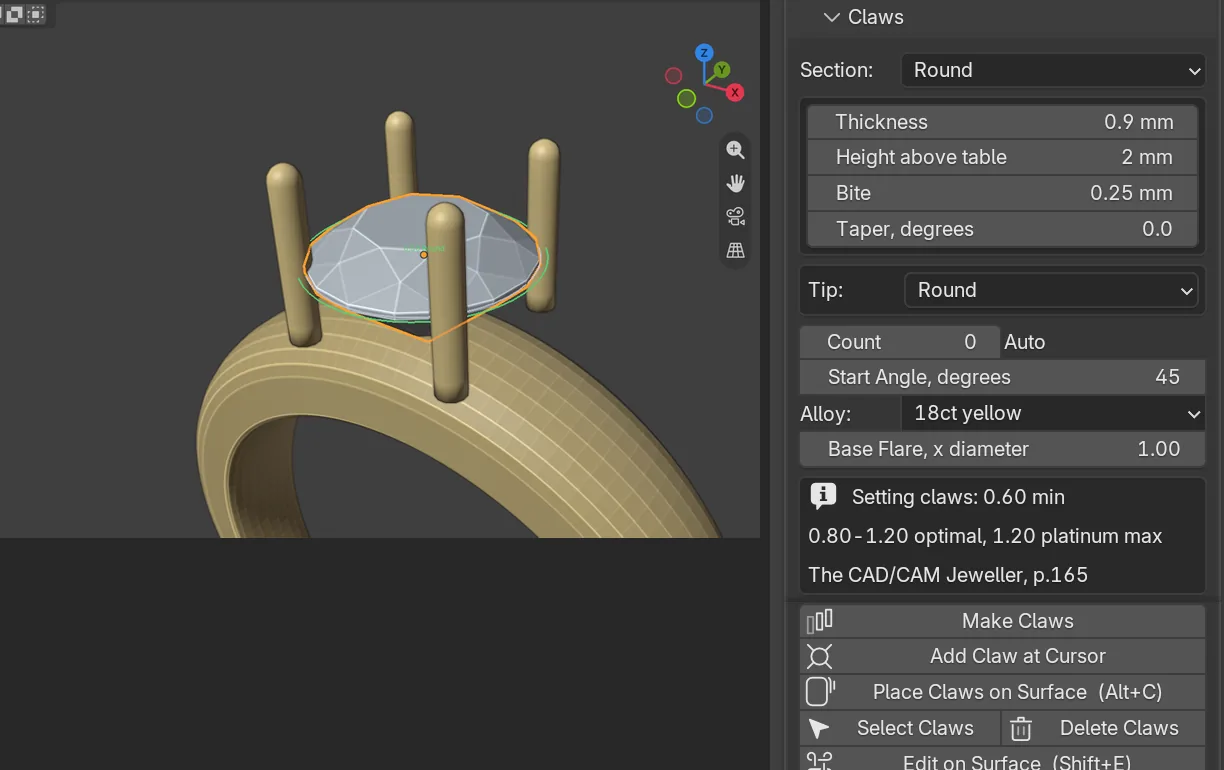Click the Taper, degrees field
Viewport: 1224px width, 770px height.
point(1002,229)
